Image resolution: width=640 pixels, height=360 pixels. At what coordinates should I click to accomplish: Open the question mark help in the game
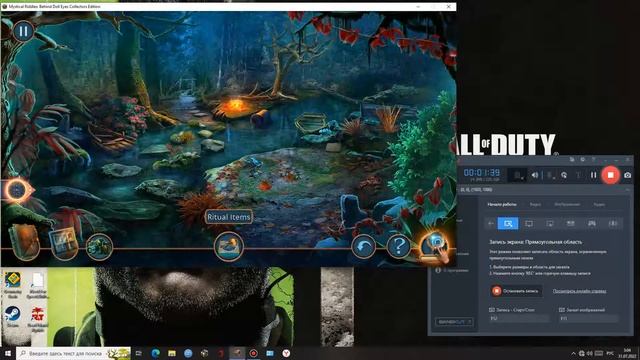(x=398, y=246)
